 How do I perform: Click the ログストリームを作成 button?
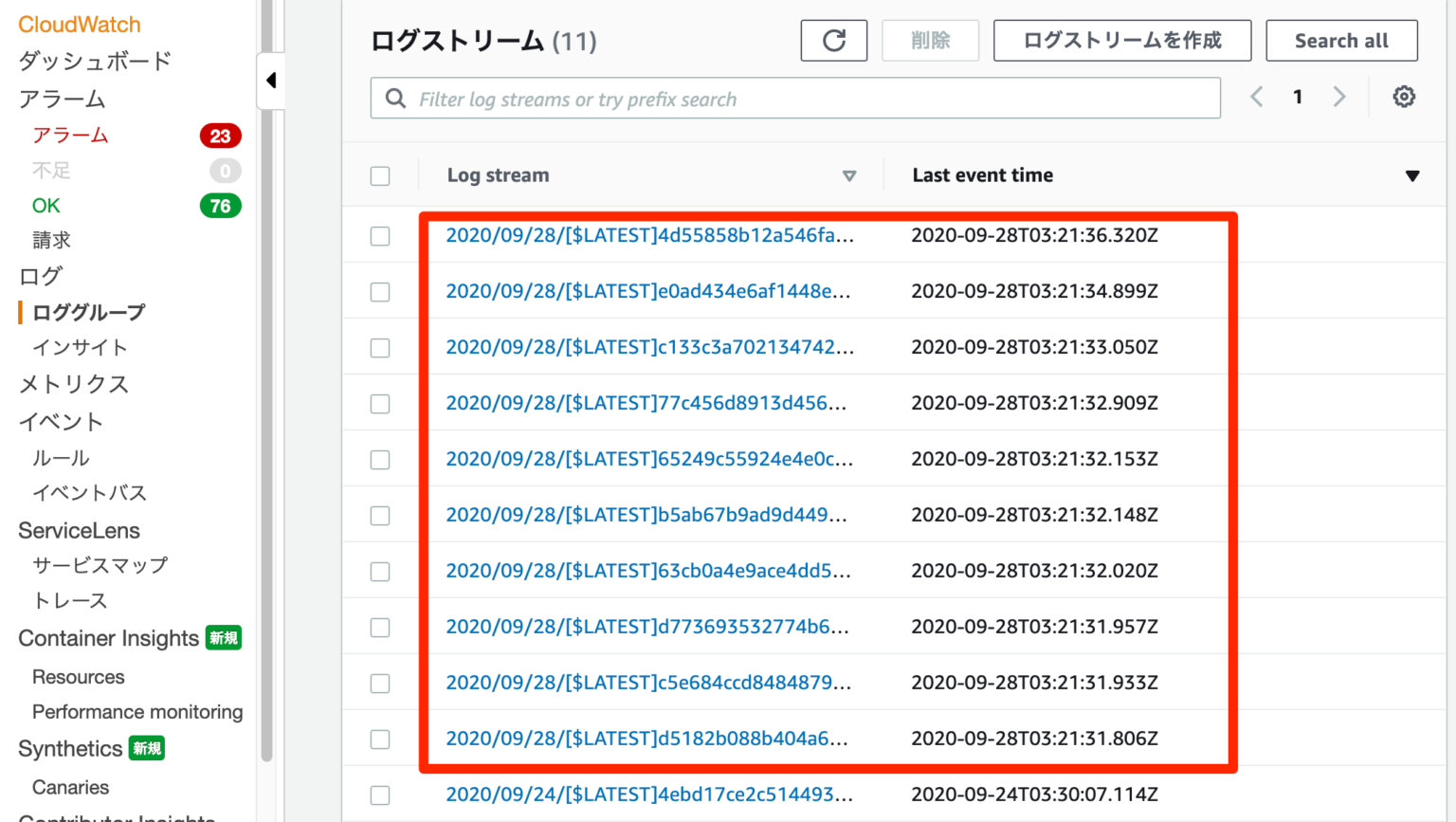tap(1121, 41)
